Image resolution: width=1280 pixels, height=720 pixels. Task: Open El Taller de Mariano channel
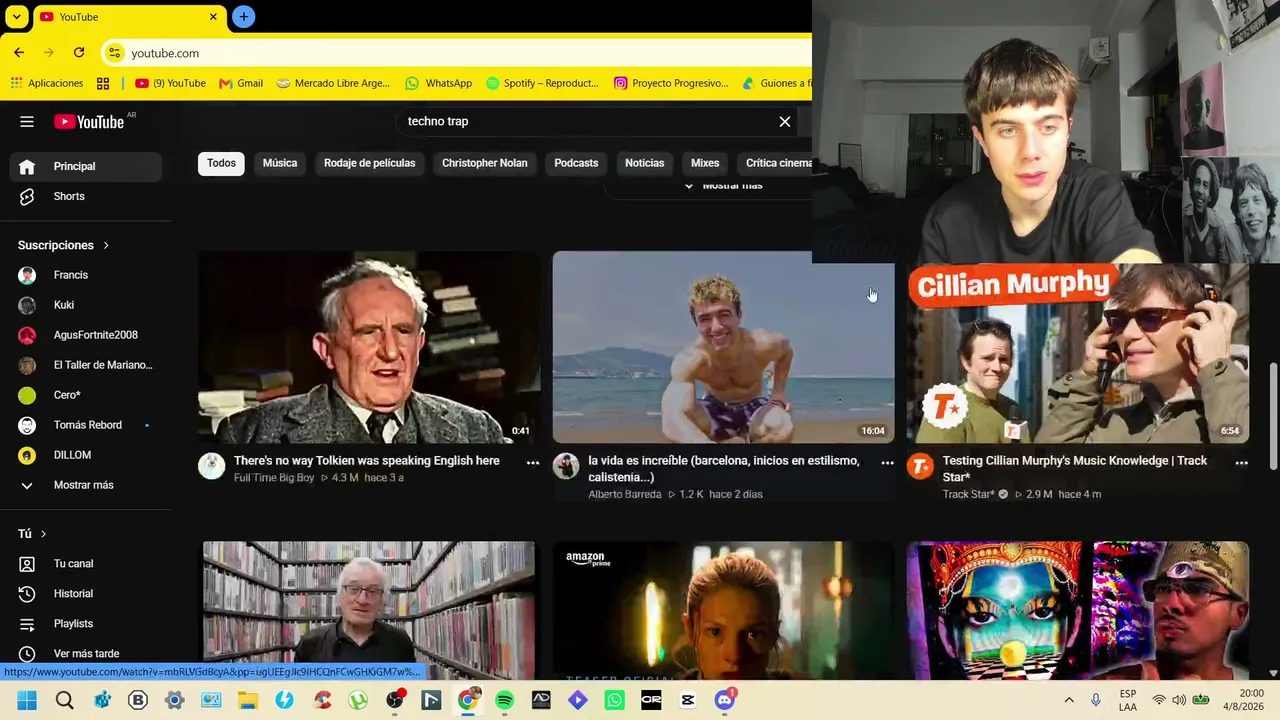[85, 365]
